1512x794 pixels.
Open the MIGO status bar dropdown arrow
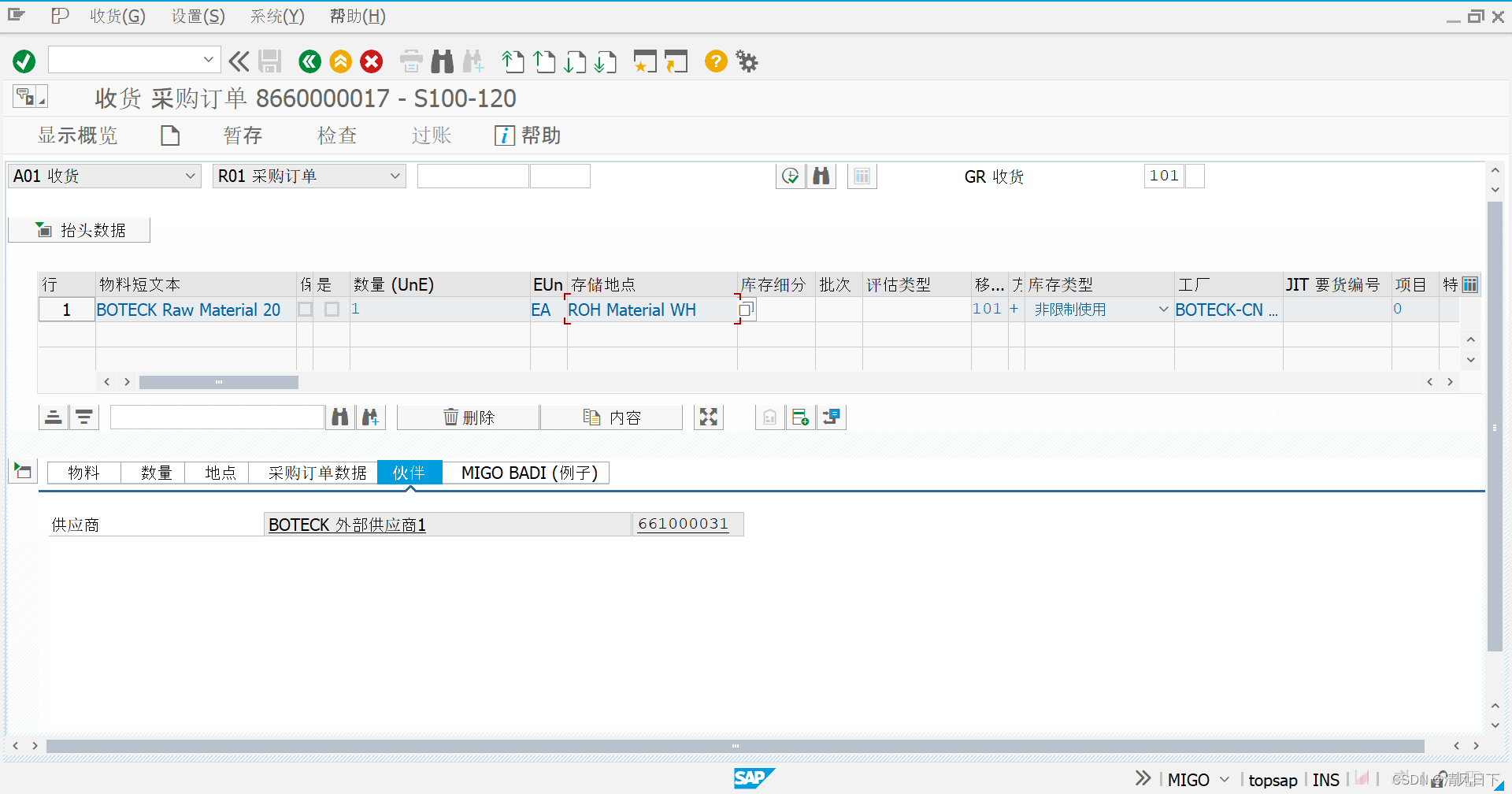(1225, 780)
